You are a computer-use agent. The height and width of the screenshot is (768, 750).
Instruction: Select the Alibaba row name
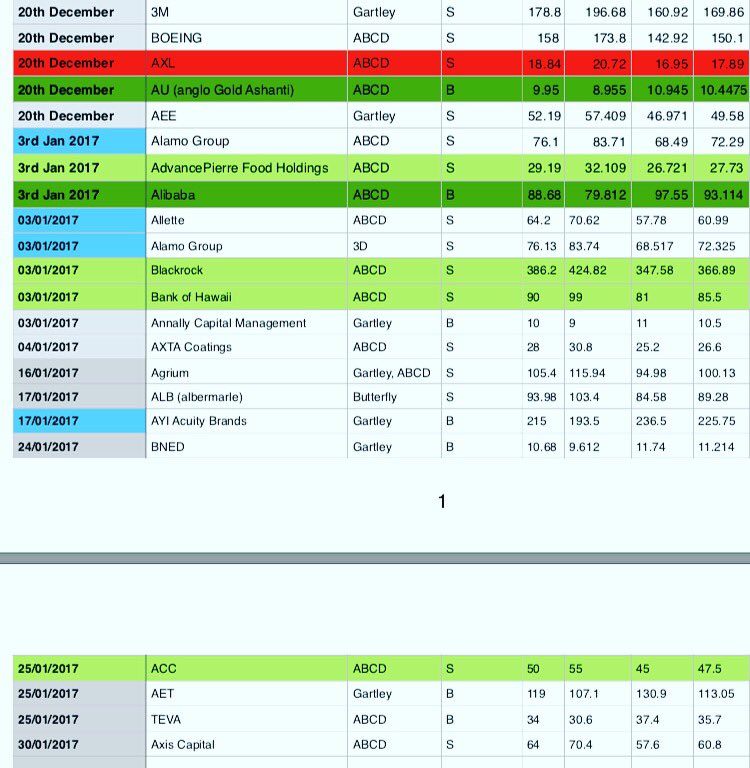(246, 194)
